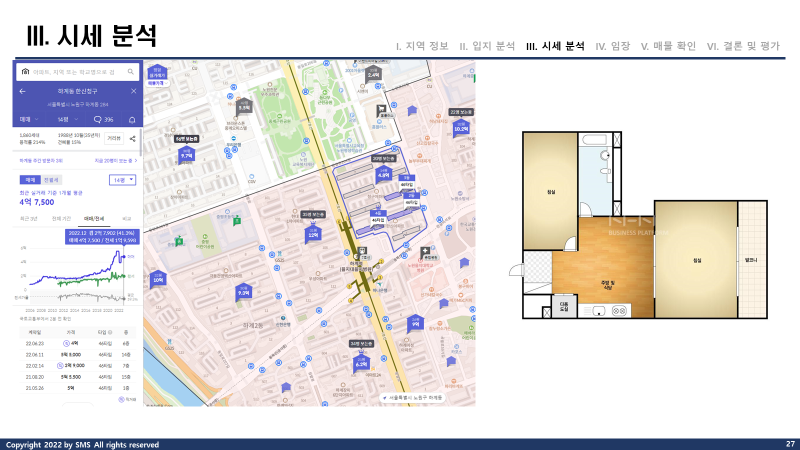This screenshot has width=800, height=450.
Task: Click the transaction row dated 22.06.23
Action: click(x=76, y=343)
